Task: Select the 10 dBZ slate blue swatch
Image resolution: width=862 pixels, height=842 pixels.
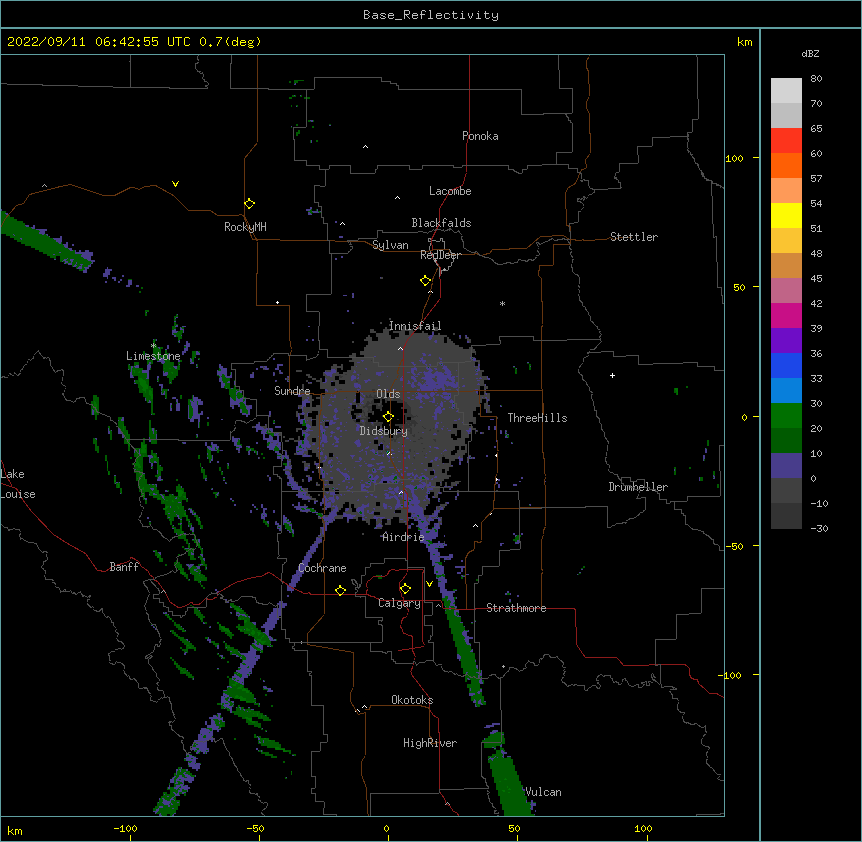Action: pos(786,465)
